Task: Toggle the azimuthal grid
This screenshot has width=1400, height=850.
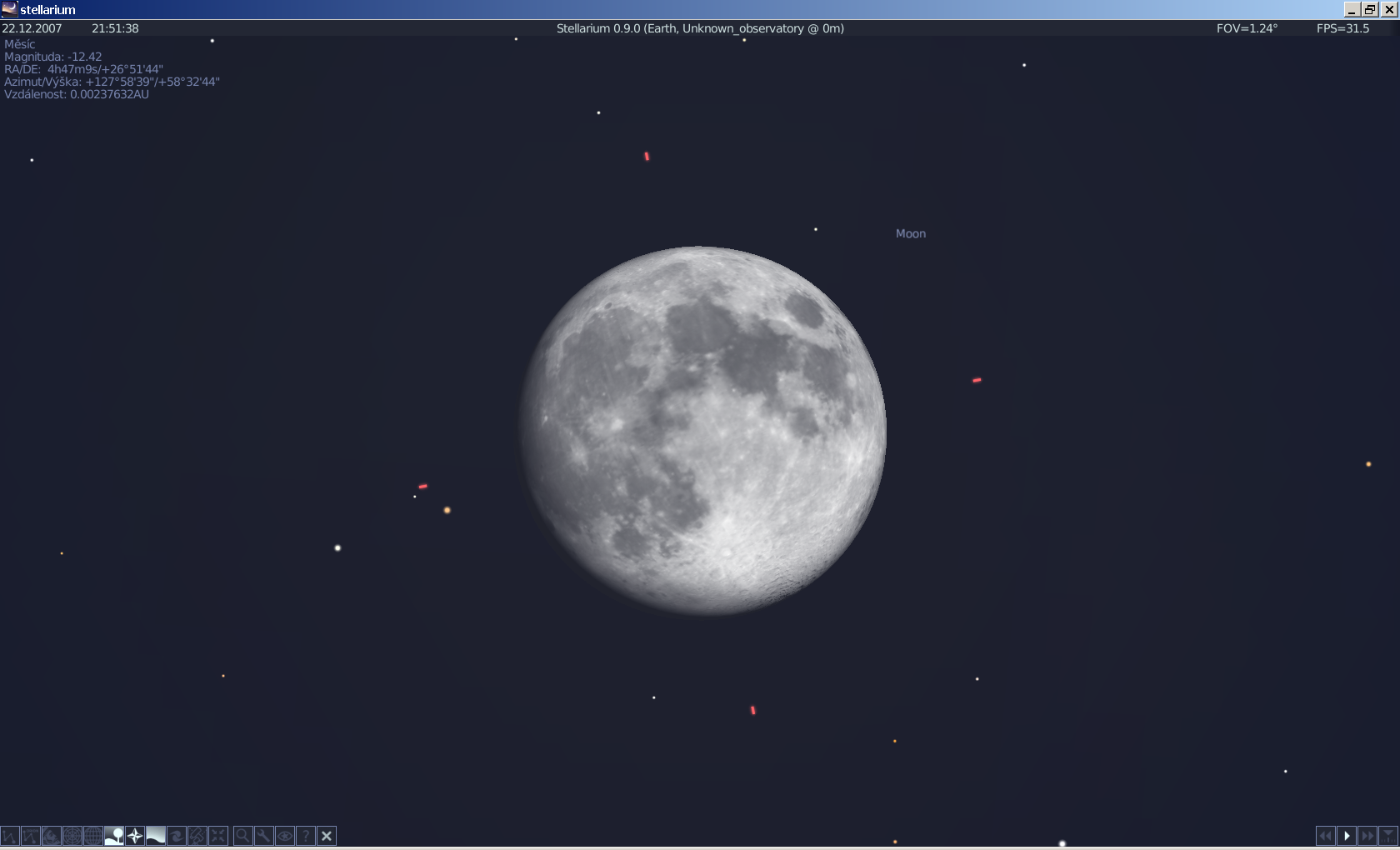Action: click(x=72, y=836)
